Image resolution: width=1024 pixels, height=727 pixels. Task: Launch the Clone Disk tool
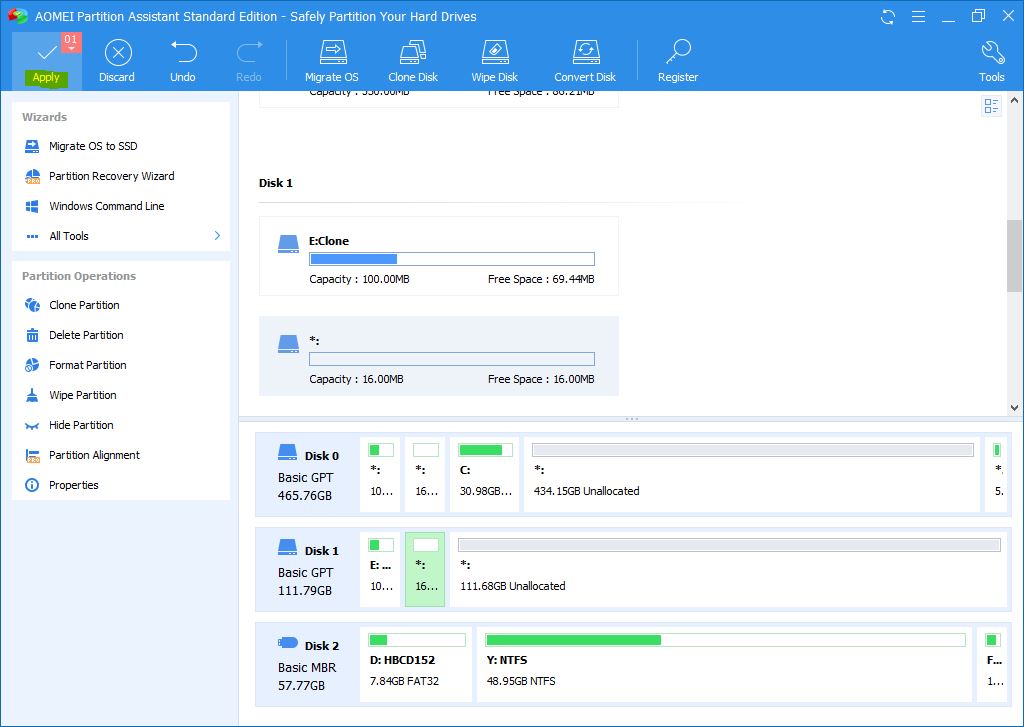(x=413, y=61)
